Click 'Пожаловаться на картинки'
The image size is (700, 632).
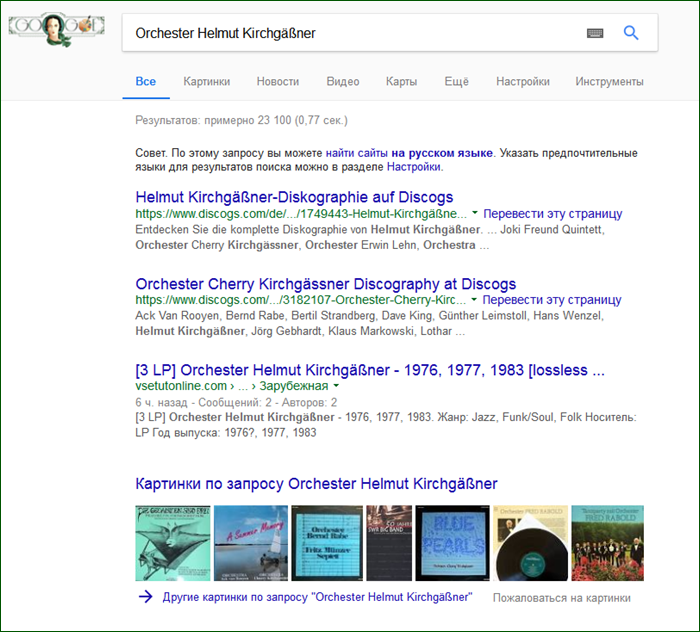tap(562, 598)
